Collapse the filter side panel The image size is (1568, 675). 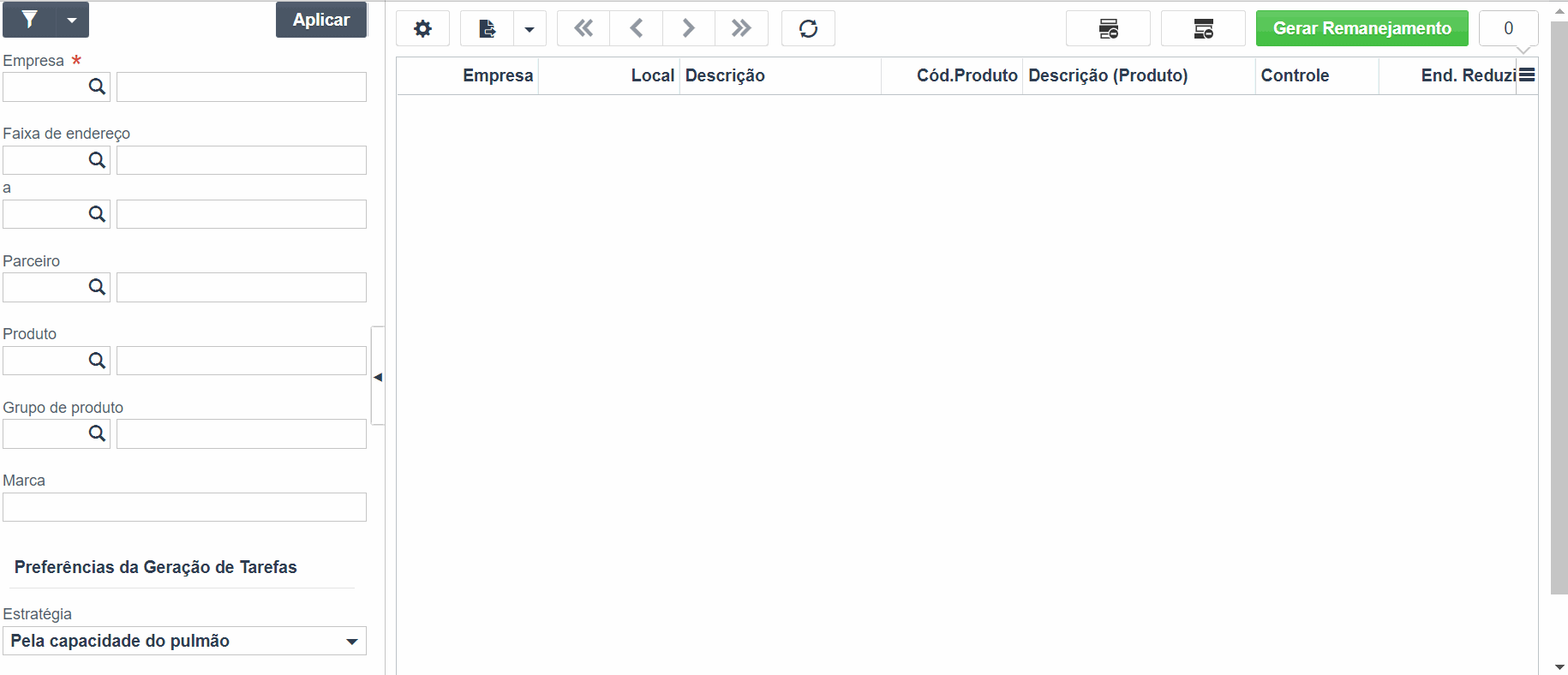tap(378, 376)
